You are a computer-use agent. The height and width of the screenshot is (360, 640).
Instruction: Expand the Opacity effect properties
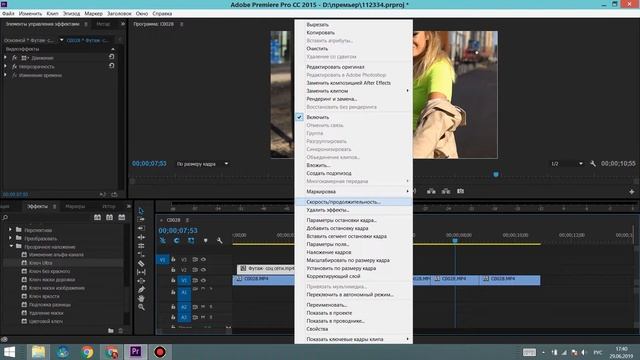[x=5, y=66]
